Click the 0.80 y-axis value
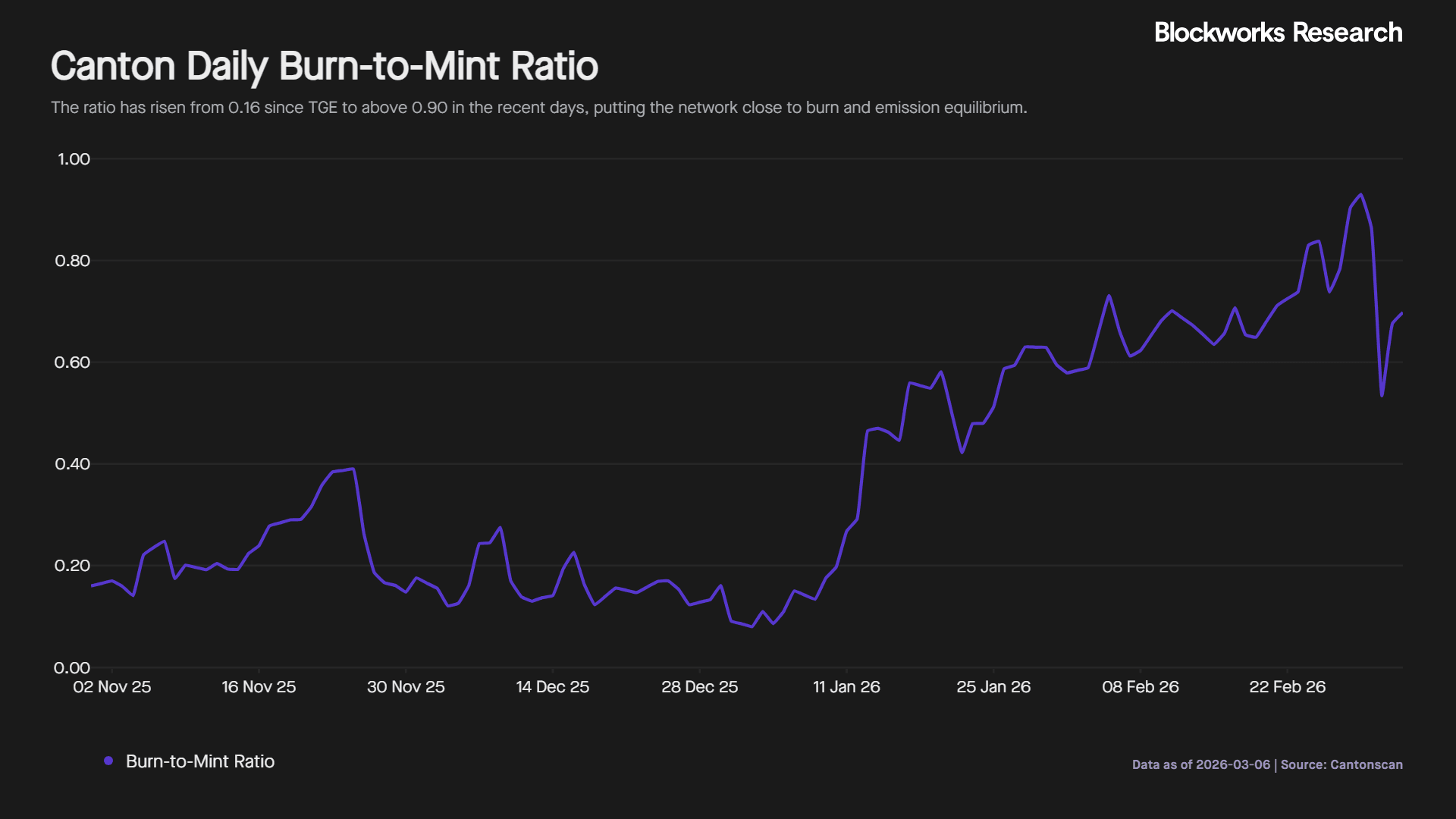Viewport: 1456px width, 819px height. coord(74,261)
